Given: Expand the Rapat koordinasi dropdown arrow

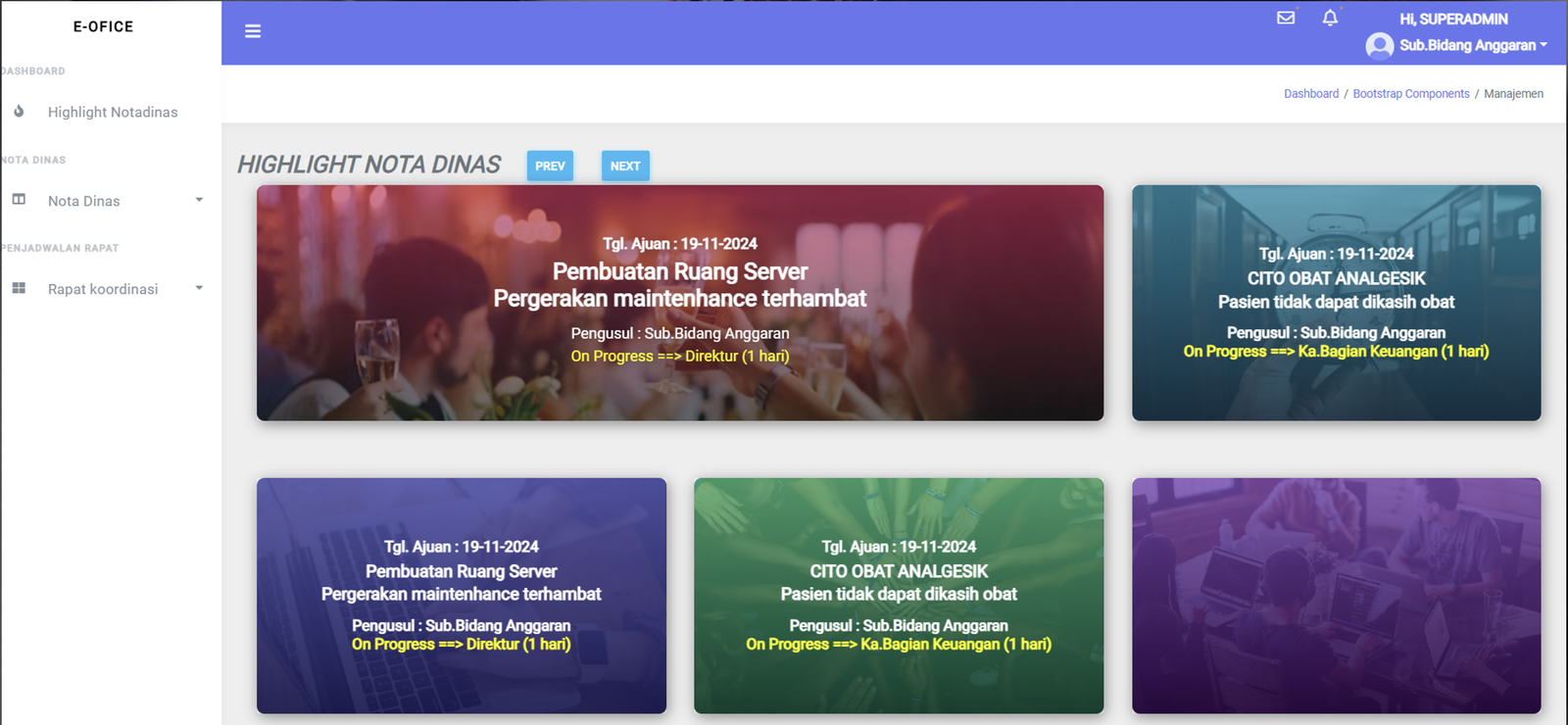Looking at the screenshot, I should click(199, 288).
